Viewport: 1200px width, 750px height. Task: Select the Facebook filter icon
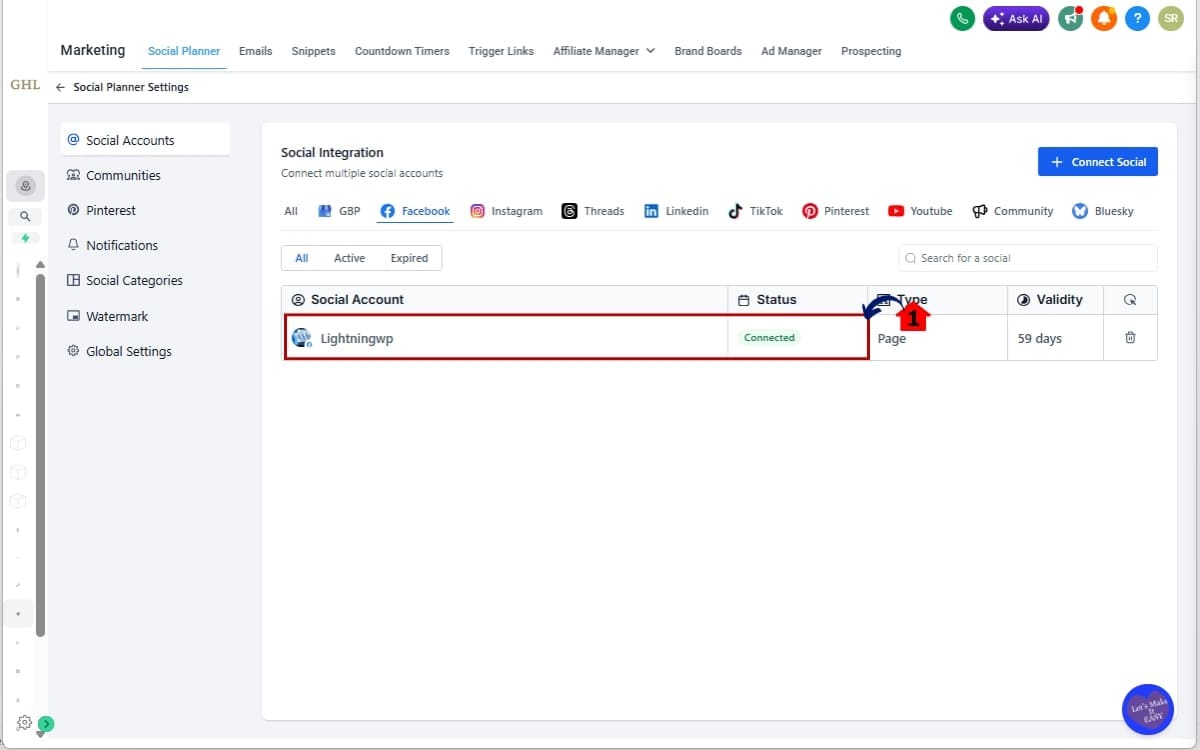(x=386, y=211)
